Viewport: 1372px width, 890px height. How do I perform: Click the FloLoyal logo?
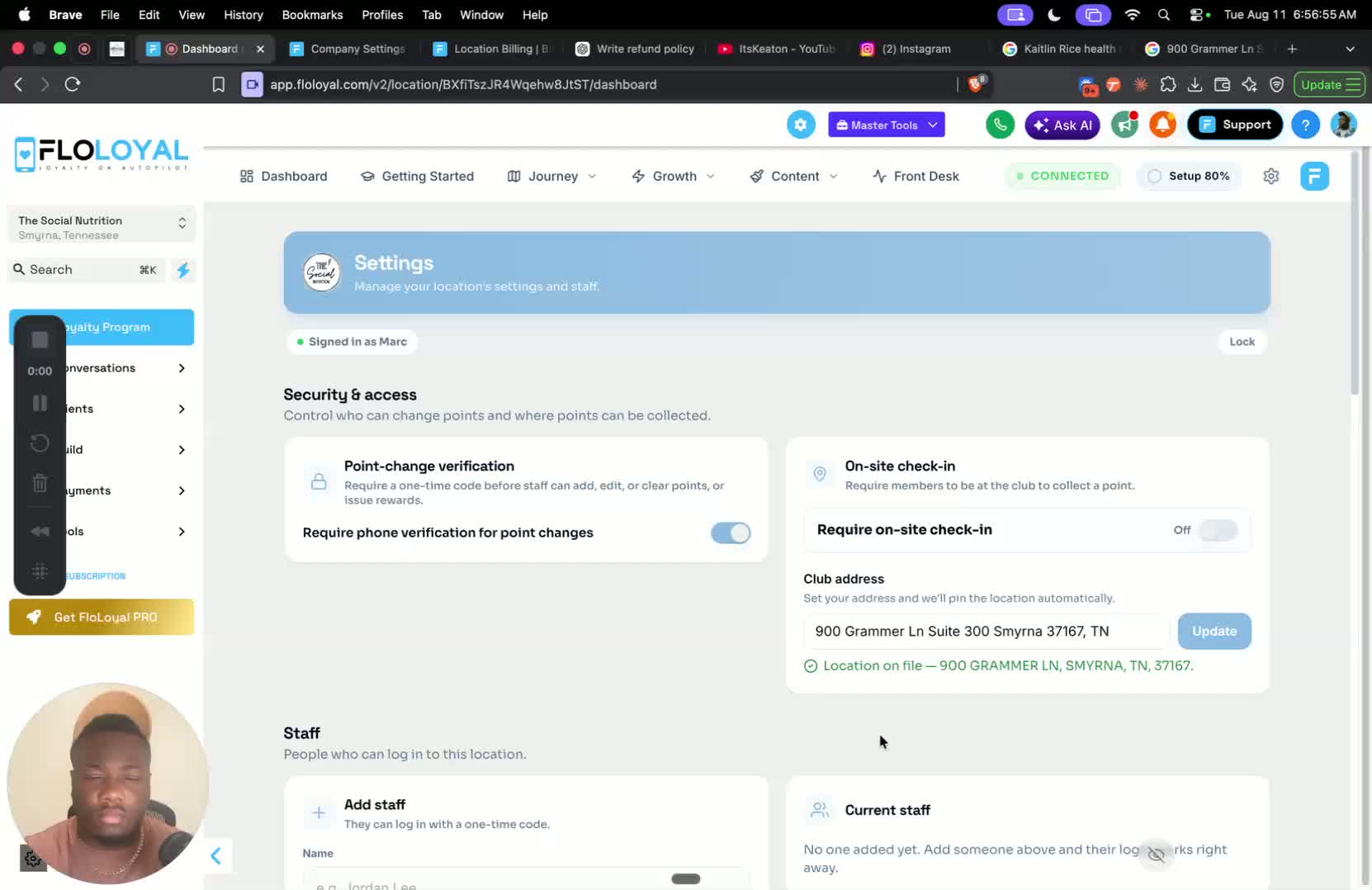101,154
